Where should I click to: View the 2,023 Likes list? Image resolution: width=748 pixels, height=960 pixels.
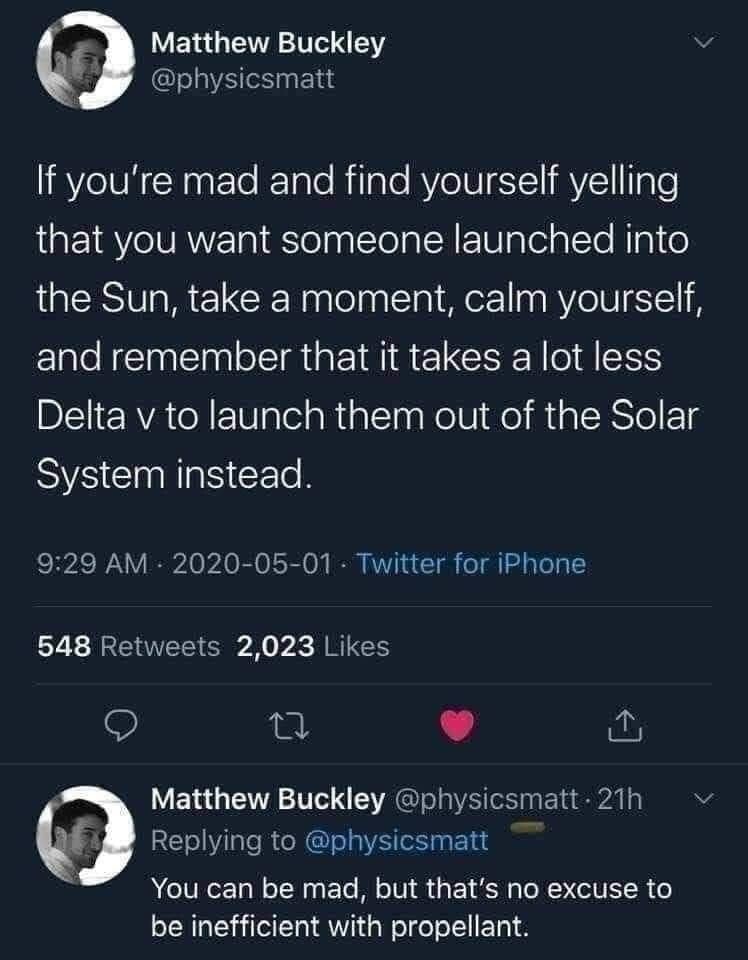tap(313, 646)
